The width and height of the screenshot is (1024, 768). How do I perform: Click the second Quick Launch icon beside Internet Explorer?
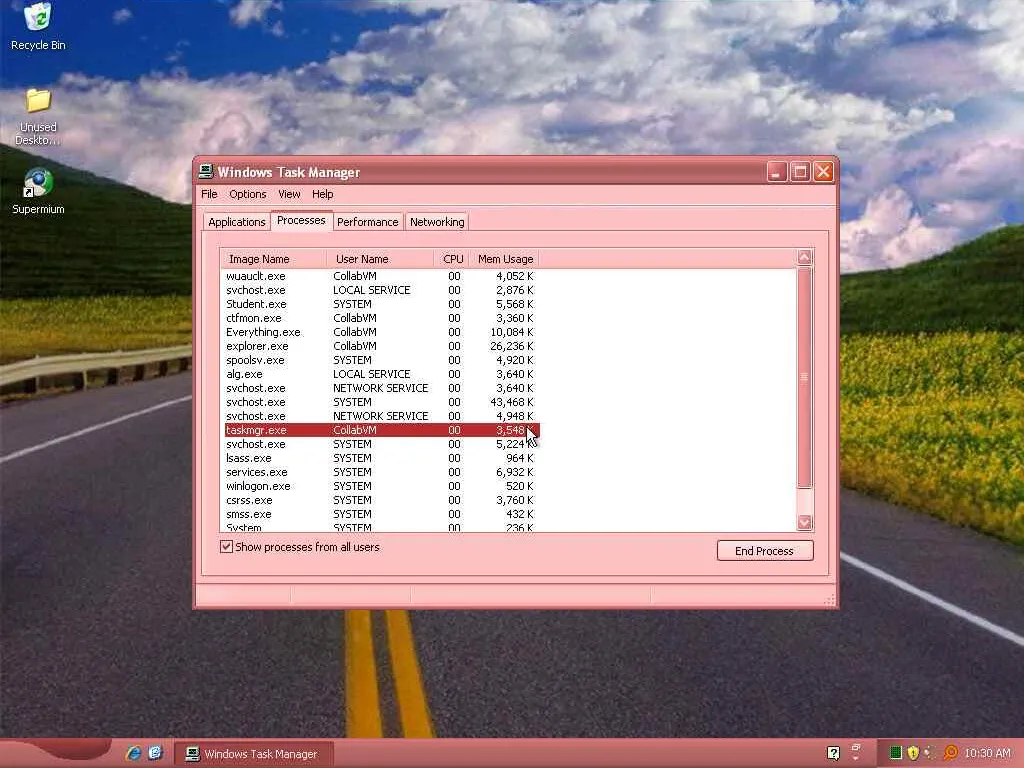(x=155, y=753)
